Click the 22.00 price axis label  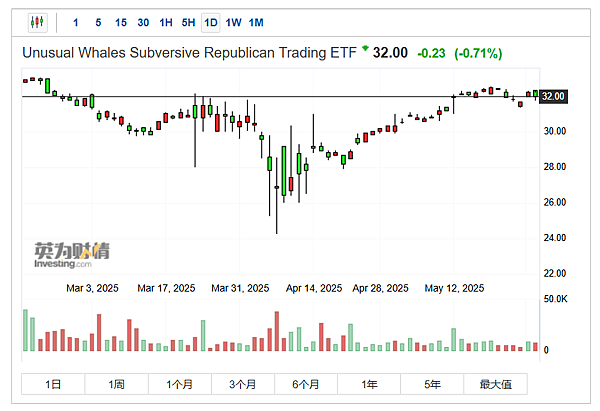click(x=555, y=273)
